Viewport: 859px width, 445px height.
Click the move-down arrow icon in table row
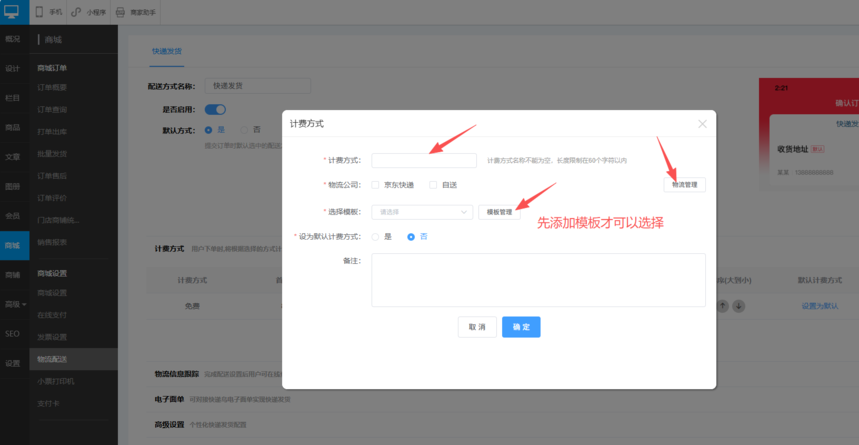[x=738, y=305]
